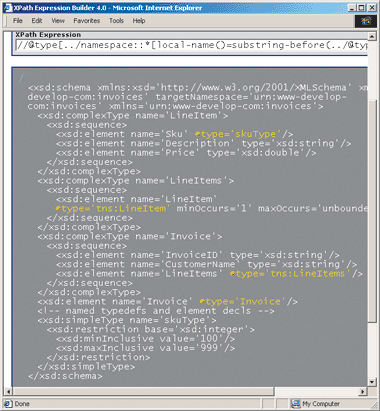380x411 pixels.
Task: Click the root slash node
Action: coord(21,78)
